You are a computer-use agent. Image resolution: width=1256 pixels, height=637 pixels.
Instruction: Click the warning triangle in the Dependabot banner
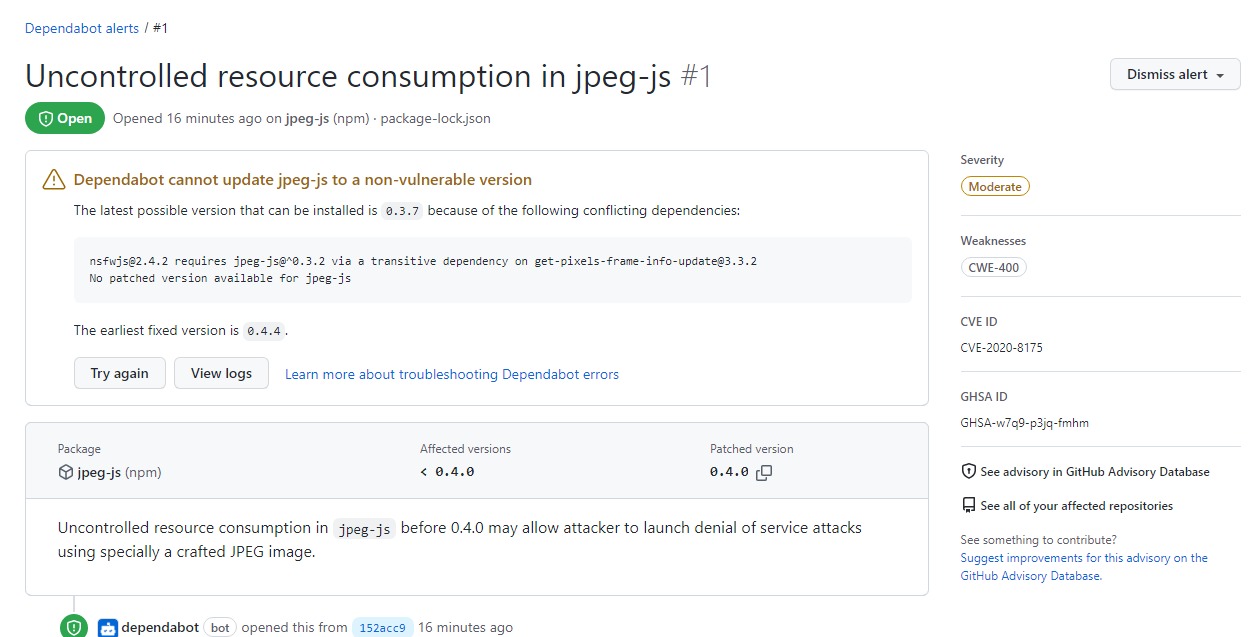pyautogui.click(x=53, y=179)
